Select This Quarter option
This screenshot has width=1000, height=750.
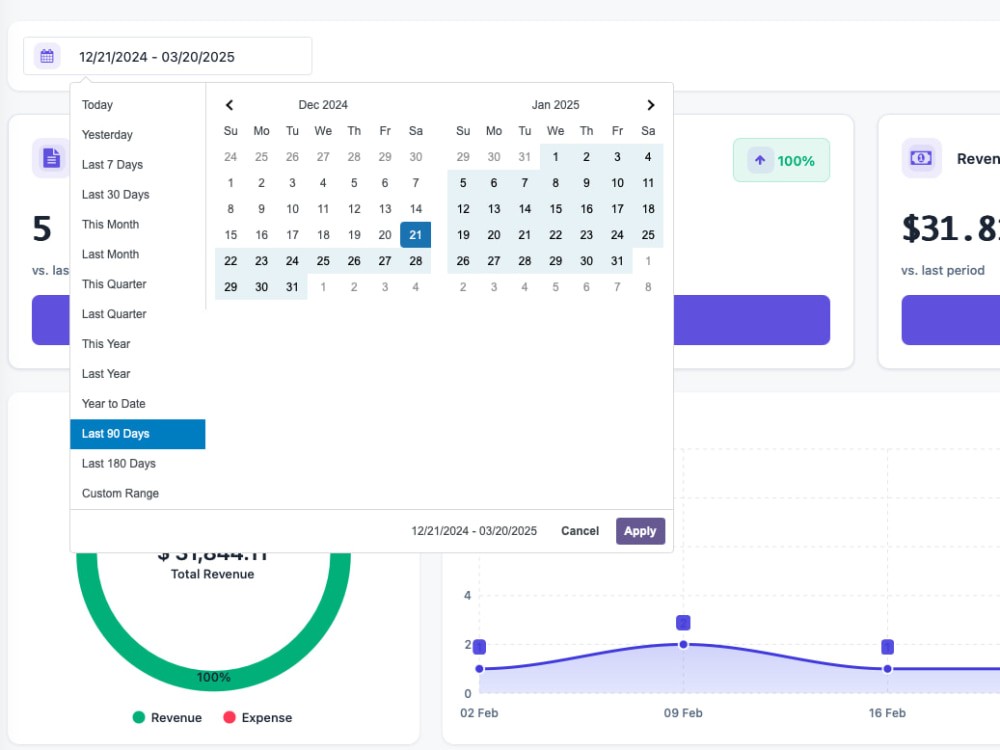(x=138, y=284)
